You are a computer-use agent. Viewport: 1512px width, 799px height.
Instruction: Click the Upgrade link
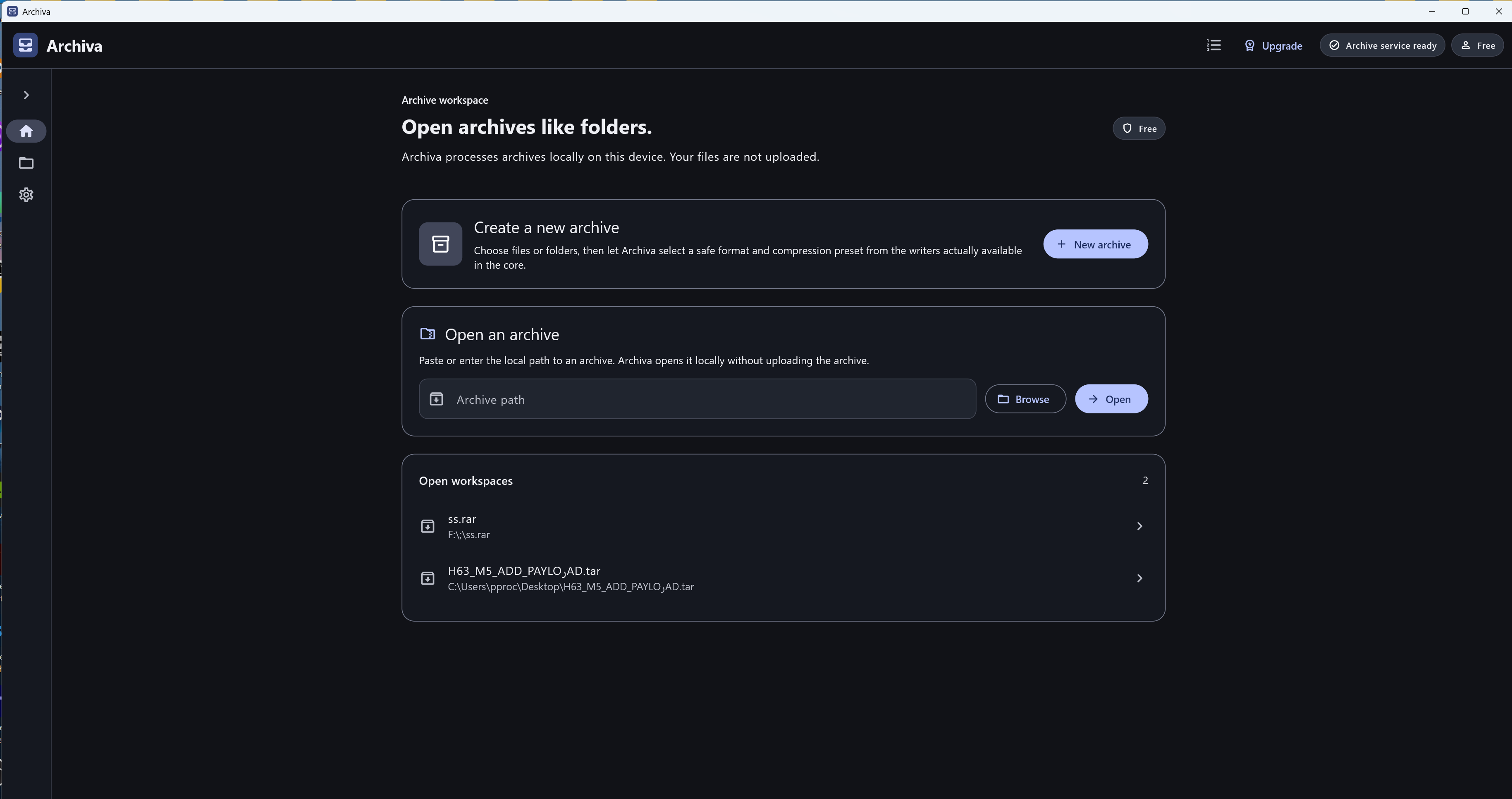point(1273,46)
